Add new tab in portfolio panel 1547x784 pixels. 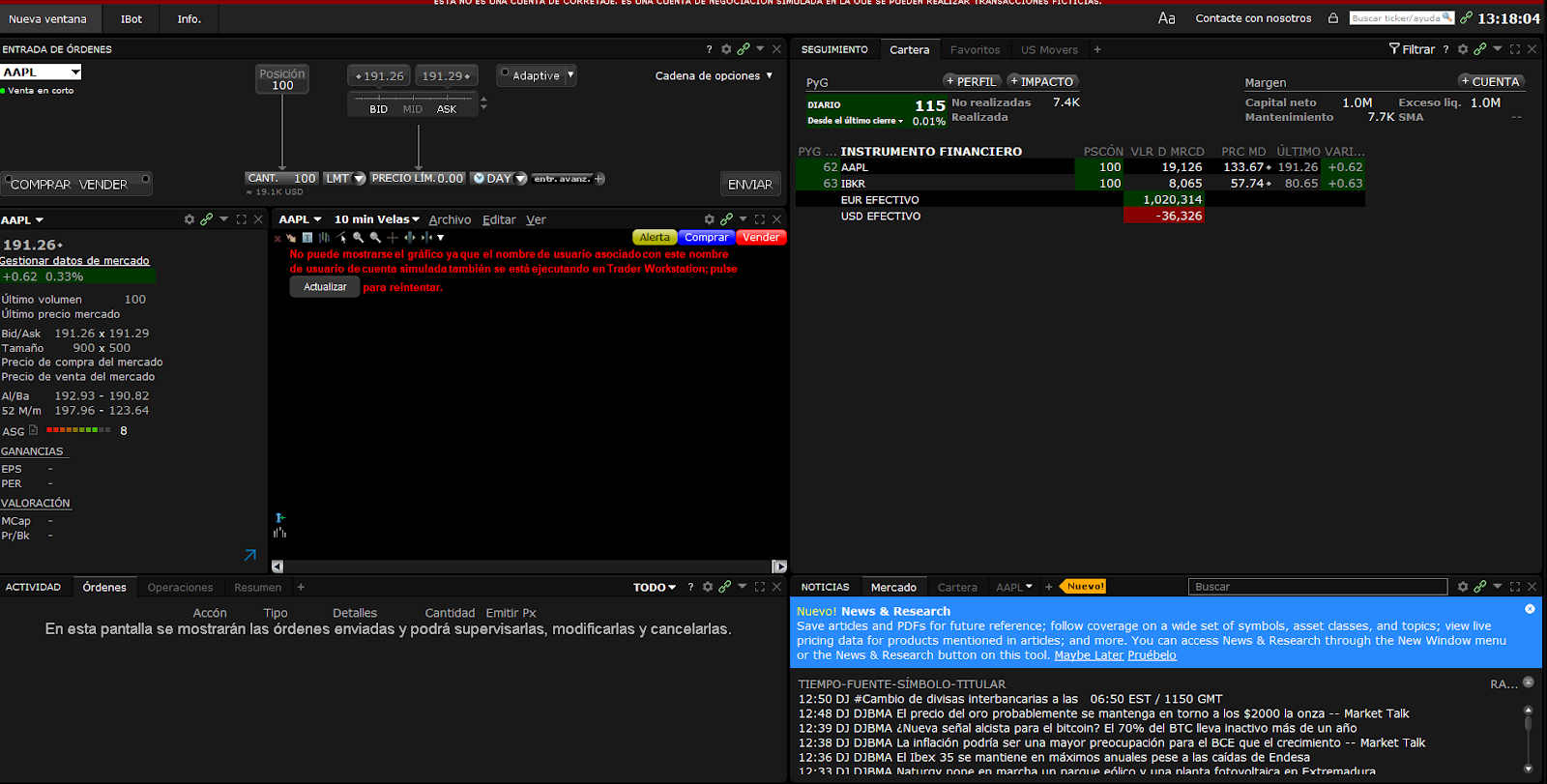pyautogui.click(x=1097, y=49)
